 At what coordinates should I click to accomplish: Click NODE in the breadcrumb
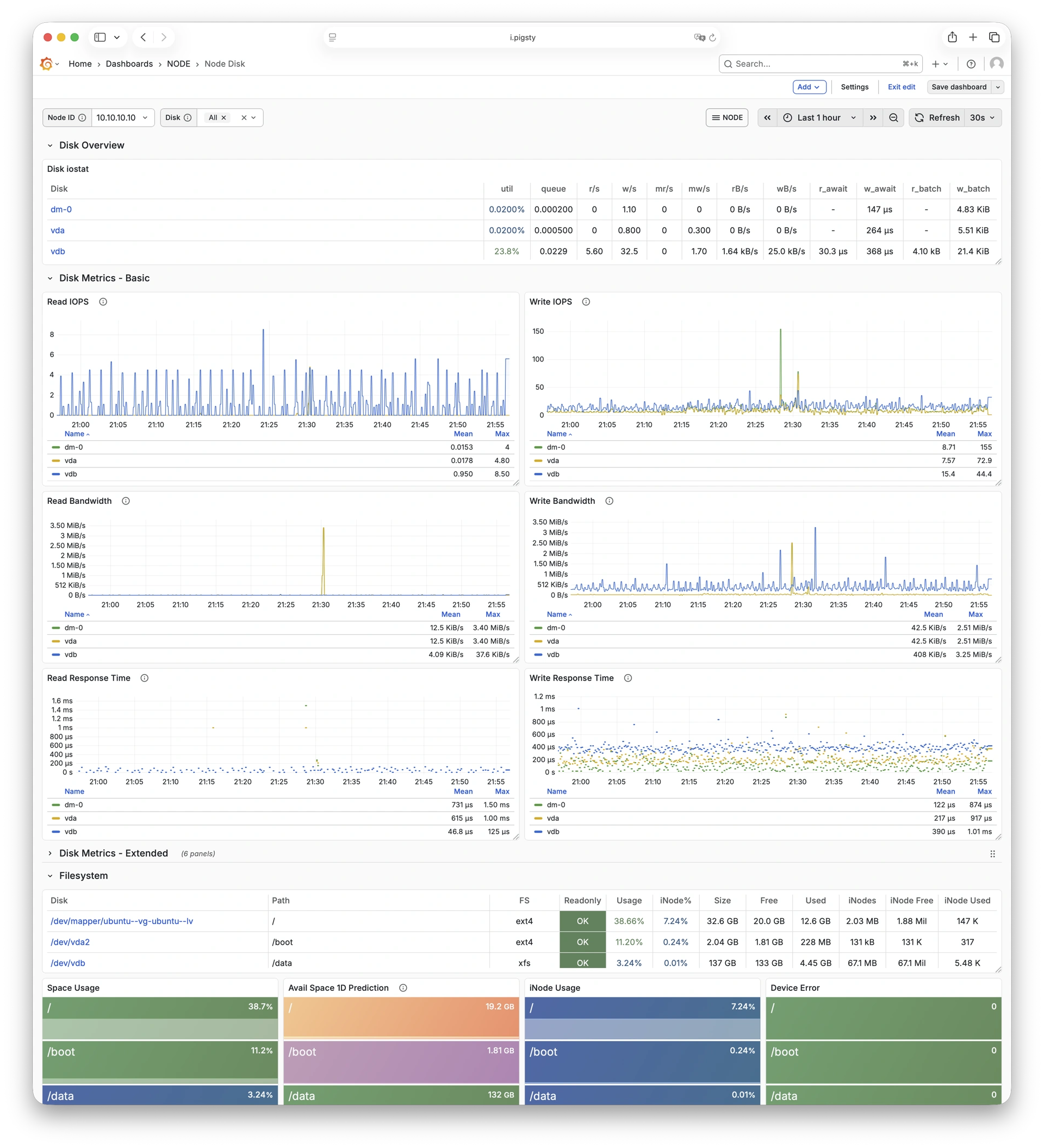click(179, 64)
